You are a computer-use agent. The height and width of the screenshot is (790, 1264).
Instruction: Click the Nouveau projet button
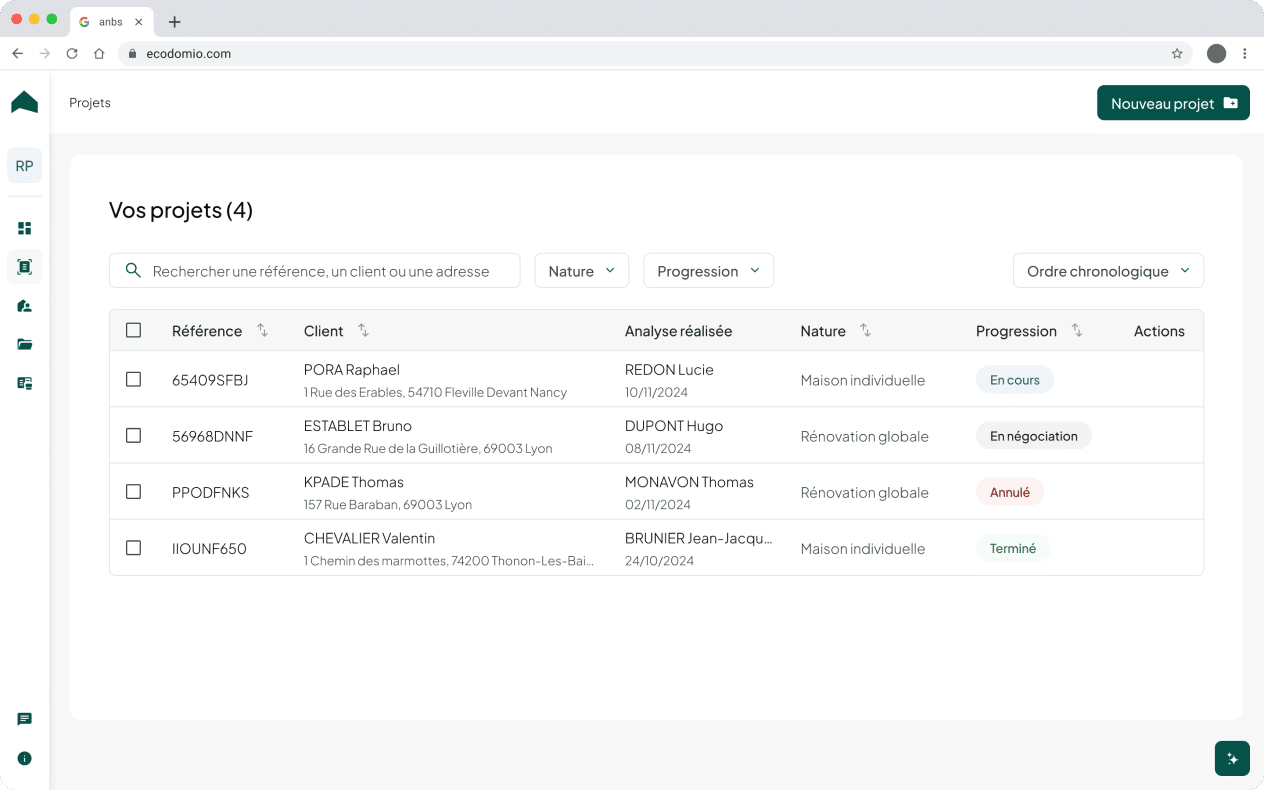click(x=1173, y=103)
